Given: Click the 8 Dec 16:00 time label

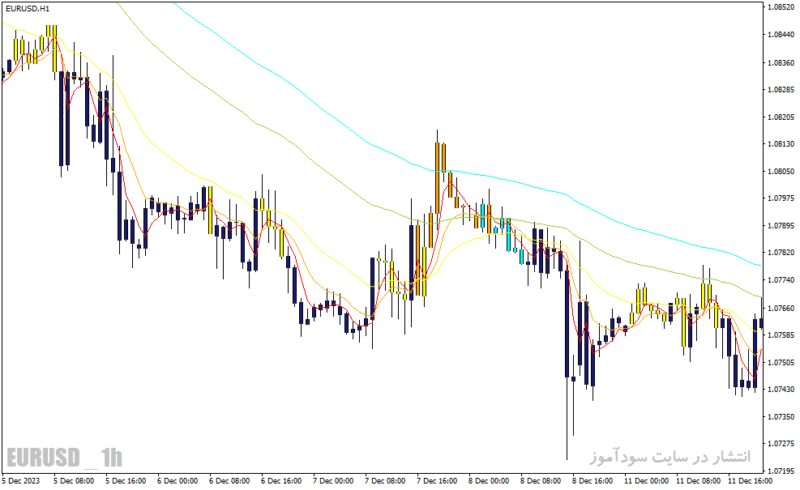Looking at the screenshot, I should pyautogui.click(x=593, y=481).
